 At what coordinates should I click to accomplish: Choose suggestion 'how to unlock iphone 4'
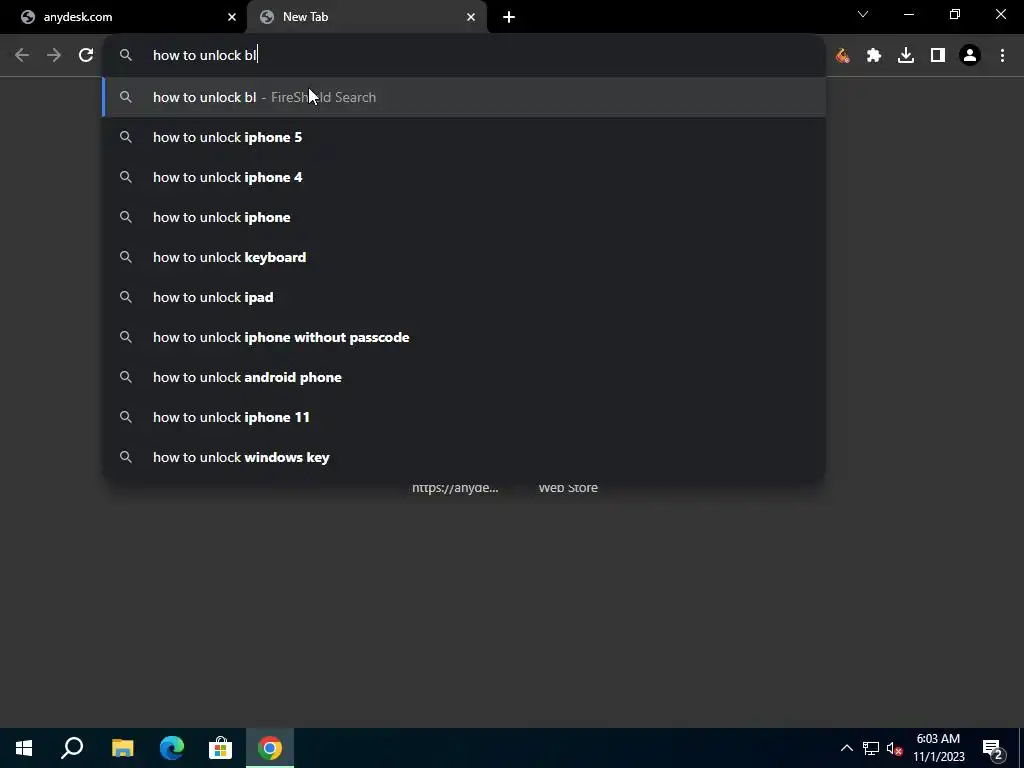(464, 177)
